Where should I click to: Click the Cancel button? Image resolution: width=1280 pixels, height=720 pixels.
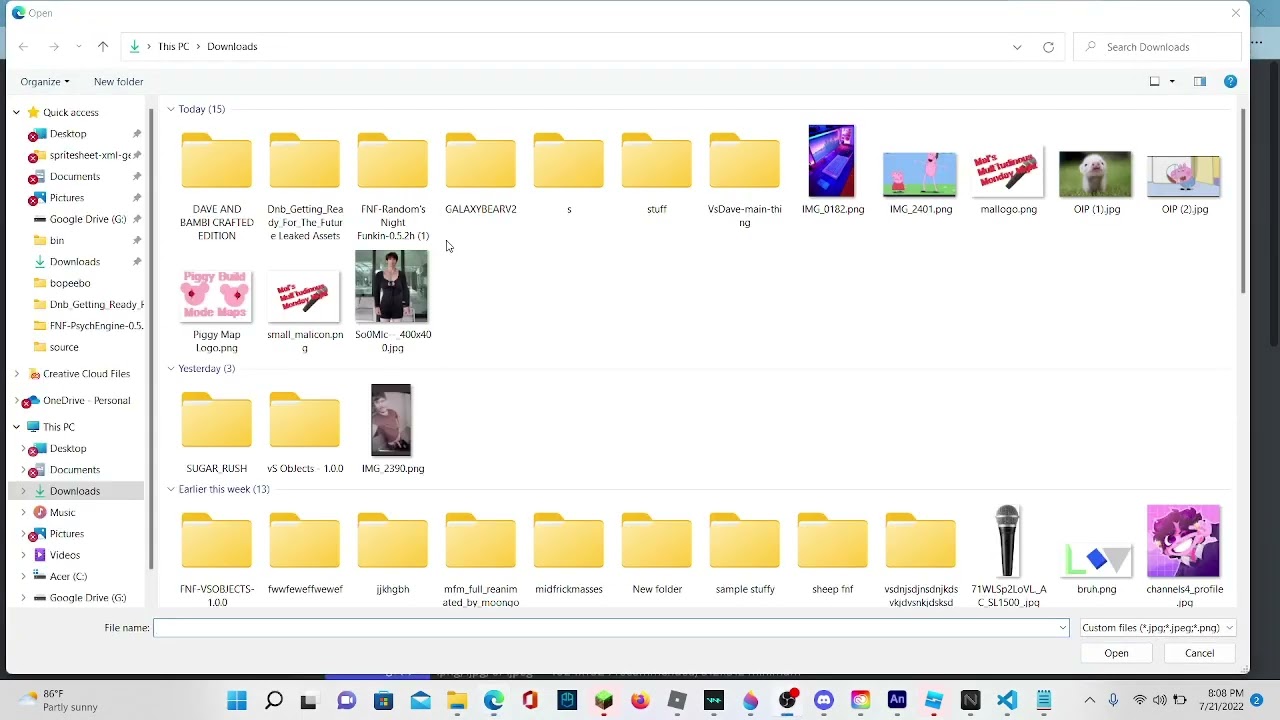[1199, 653]
